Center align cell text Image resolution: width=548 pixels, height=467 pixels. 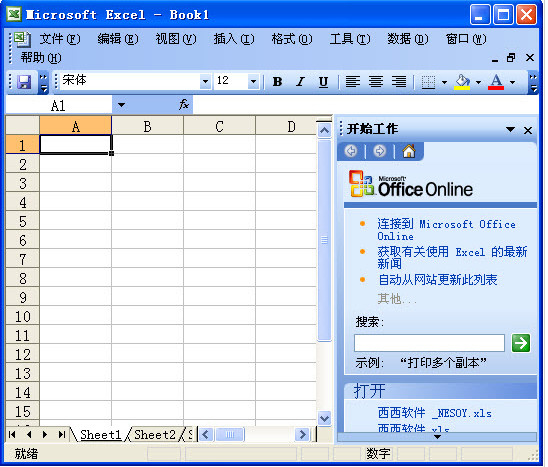click(x=376, y=82)
